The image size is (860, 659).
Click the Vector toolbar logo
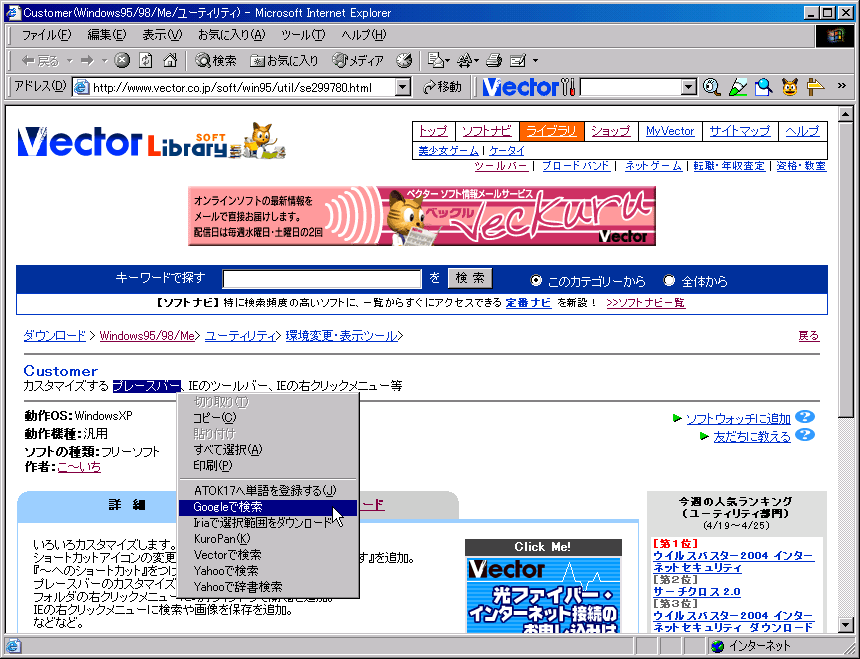(520, 87)
